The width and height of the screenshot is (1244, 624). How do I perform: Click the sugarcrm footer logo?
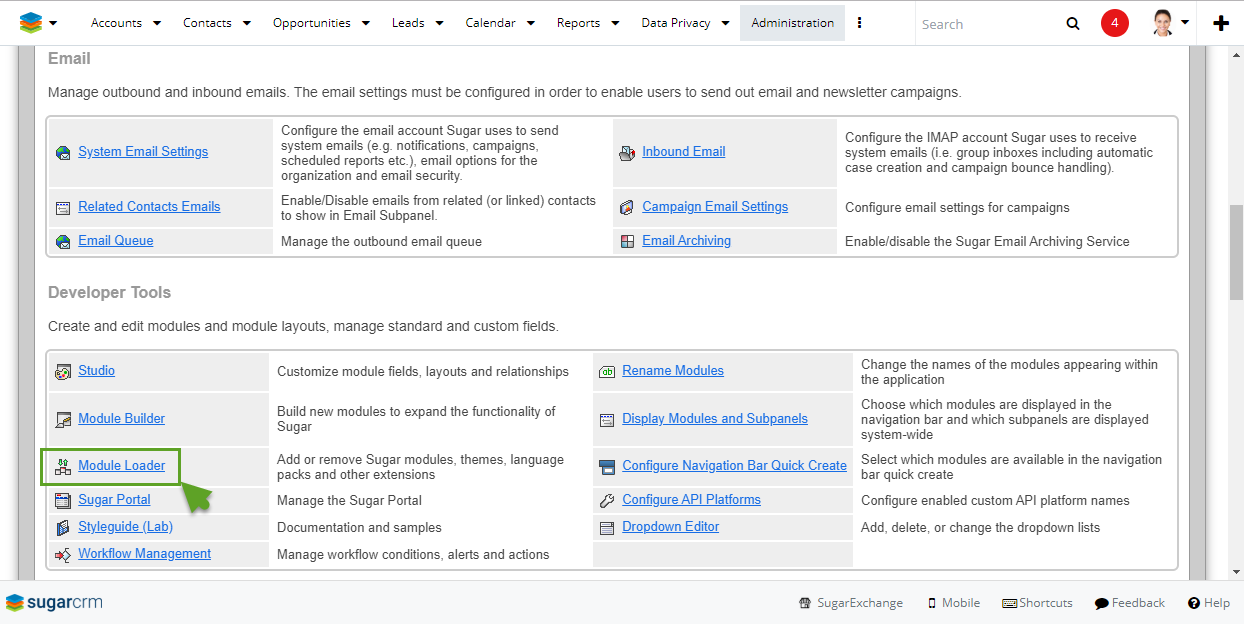[x=54, y=603]
